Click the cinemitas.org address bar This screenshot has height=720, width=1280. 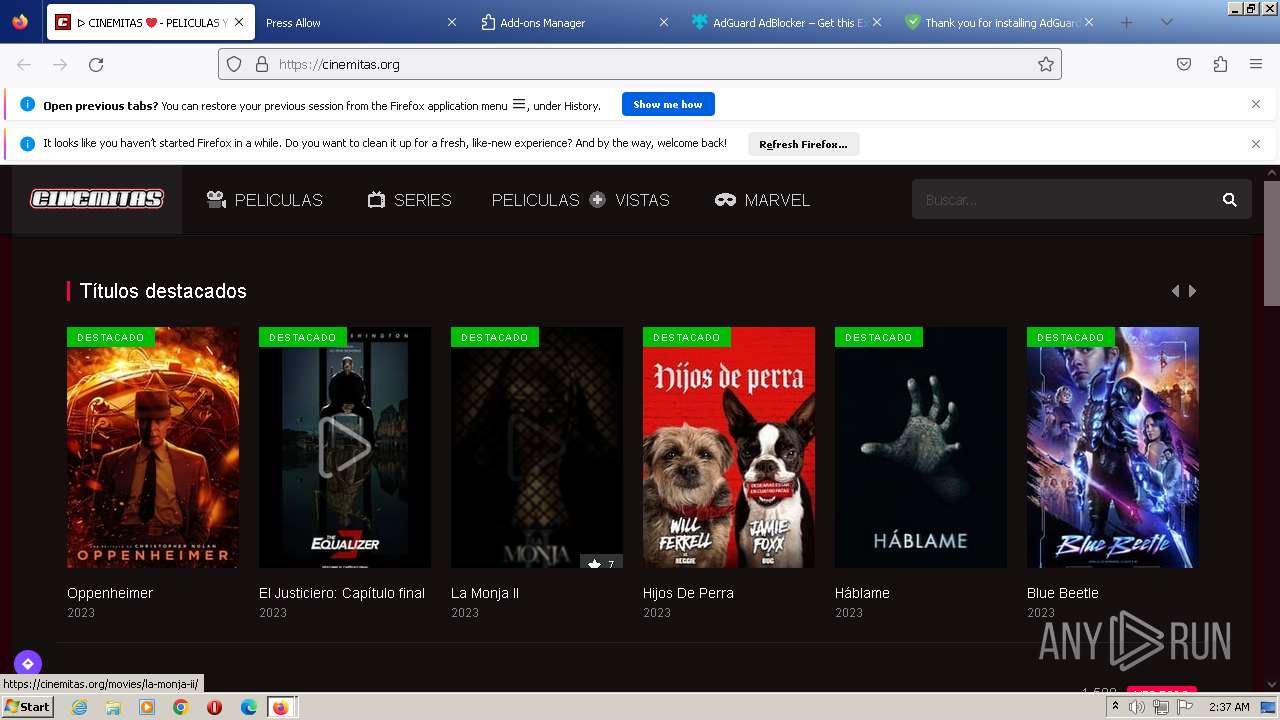coord(640,64)
